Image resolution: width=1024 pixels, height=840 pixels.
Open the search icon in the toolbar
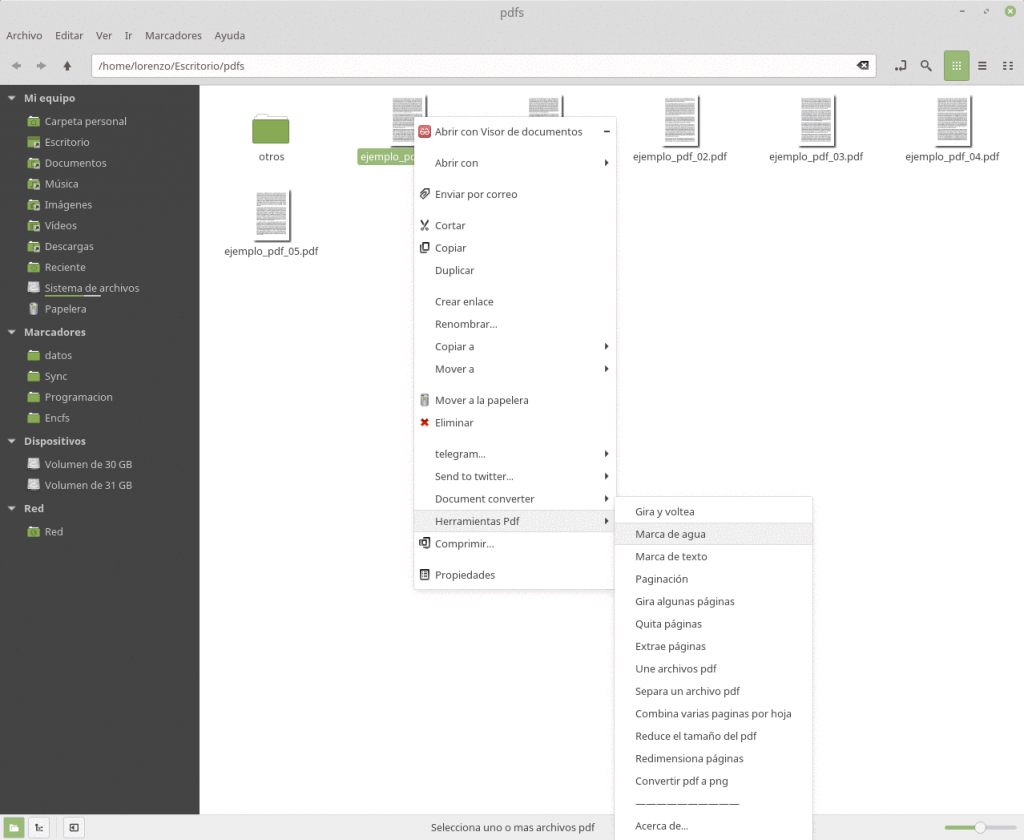pos(925,65)
